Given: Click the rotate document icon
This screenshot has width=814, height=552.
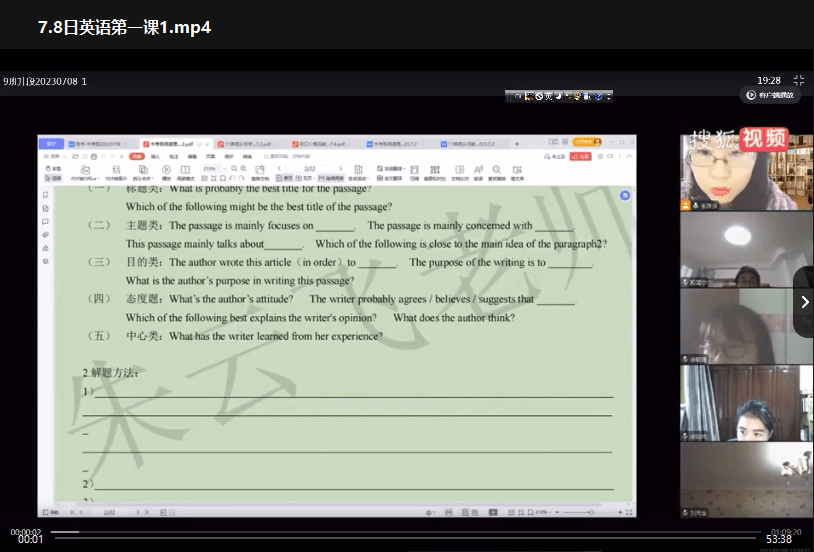Looking at the screenshot, I should (260, 173).
